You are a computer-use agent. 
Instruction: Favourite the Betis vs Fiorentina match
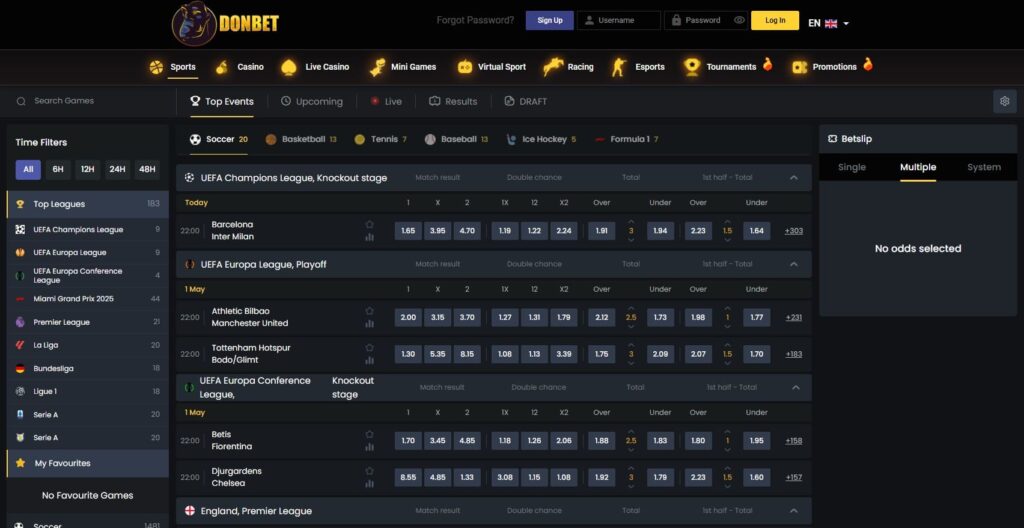click(370, 434)
